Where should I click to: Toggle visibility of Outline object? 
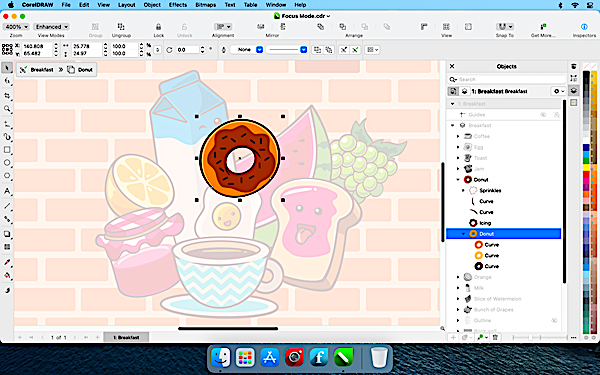point(554,320)
